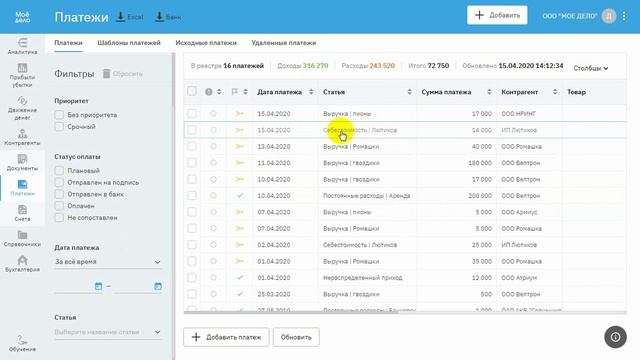
Task: Select Платежи in the sidebar
Action: (x=22, y=188)
